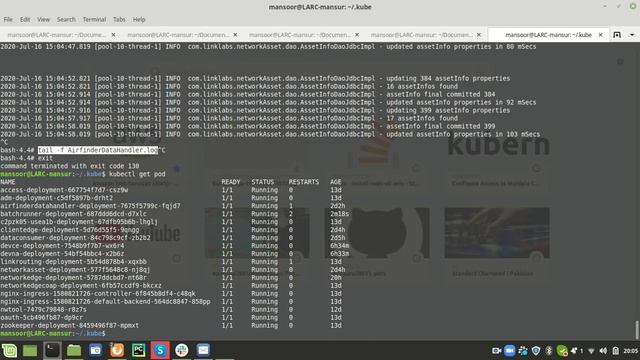Click pod devce-deployment-7548b9f7b7-wx6r4
This screenshot has width=640, height=360.
point(62,246)
